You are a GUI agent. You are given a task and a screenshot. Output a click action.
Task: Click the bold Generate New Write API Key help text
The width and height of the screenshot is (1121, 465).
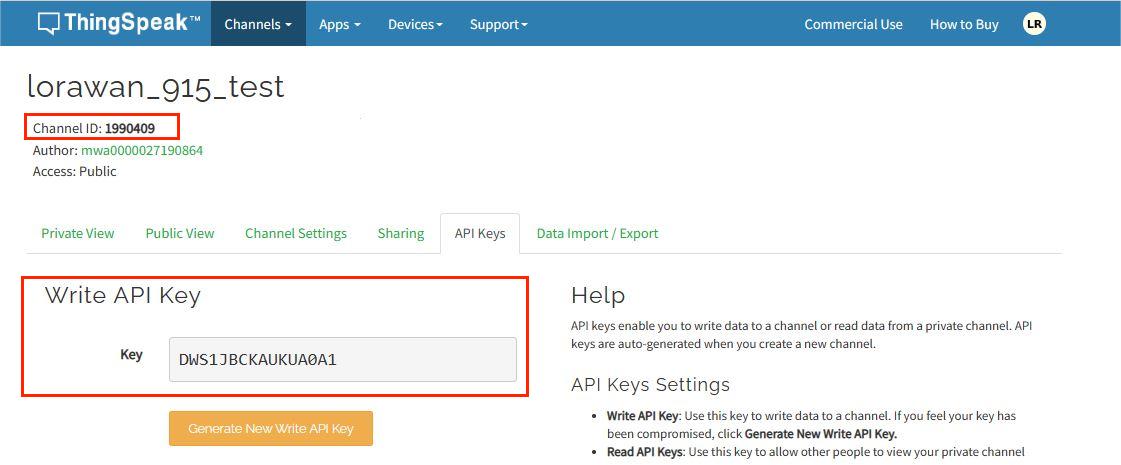(x=821, y=434)
